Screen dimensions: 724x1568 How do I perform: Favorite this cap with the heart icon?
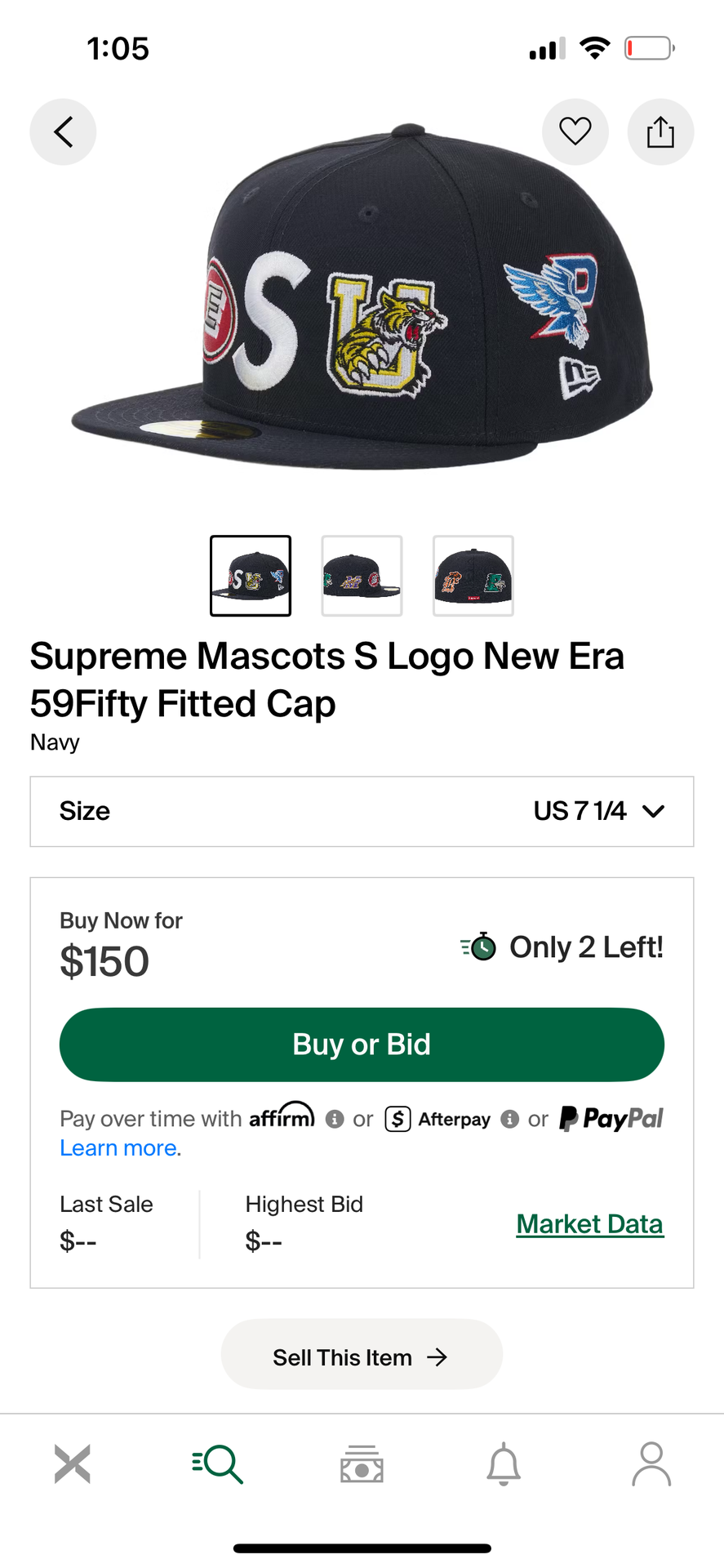pyautogui.click(x=575, y=131)
